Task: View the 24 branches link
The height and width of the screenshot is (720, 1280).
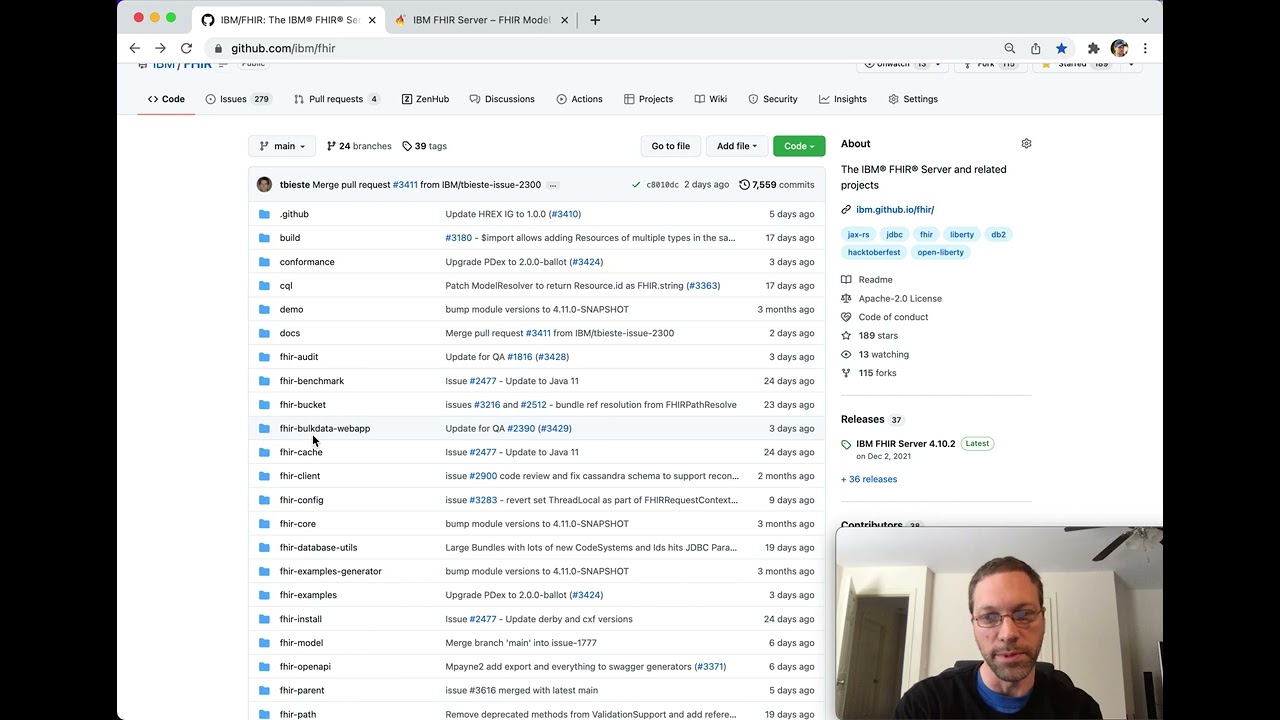Action: (359, 146)
